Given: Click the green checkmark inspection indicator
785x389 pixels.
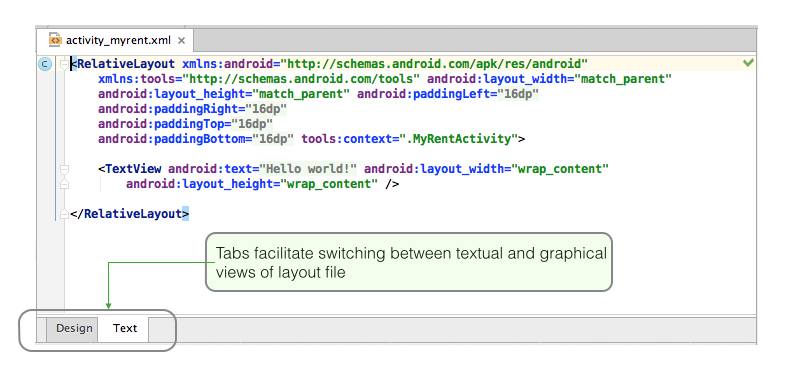Looking at the screenshot, I should click(748, 63).
